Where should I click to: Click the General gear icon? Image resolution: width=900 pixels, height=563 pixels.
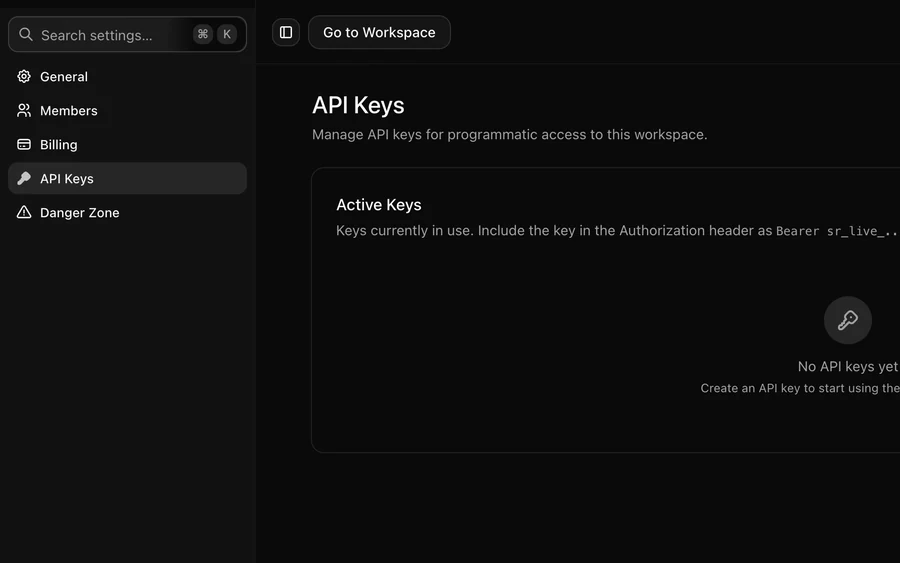pos(24,76)
